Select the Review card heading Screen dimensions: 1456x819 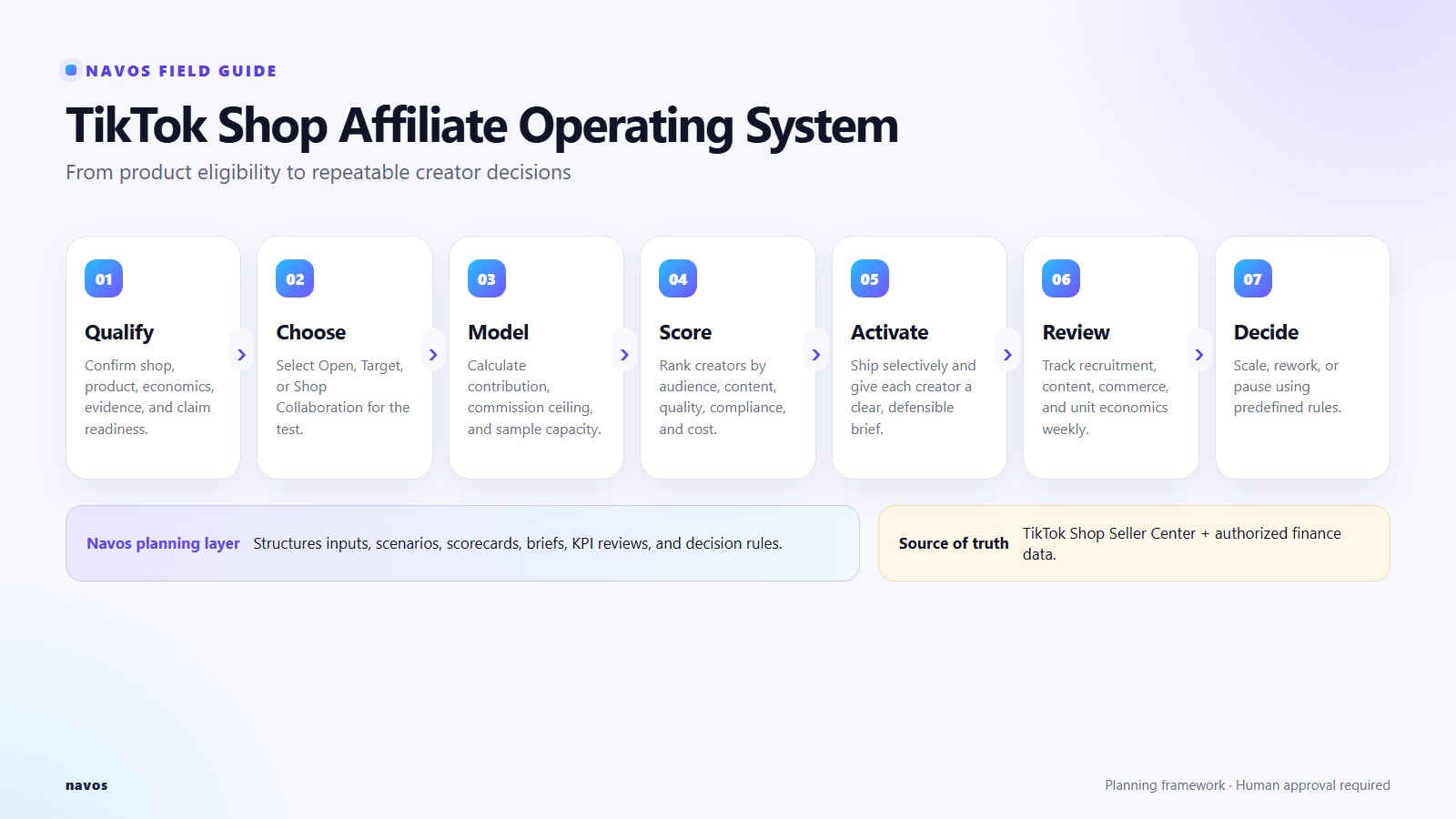1076,332
